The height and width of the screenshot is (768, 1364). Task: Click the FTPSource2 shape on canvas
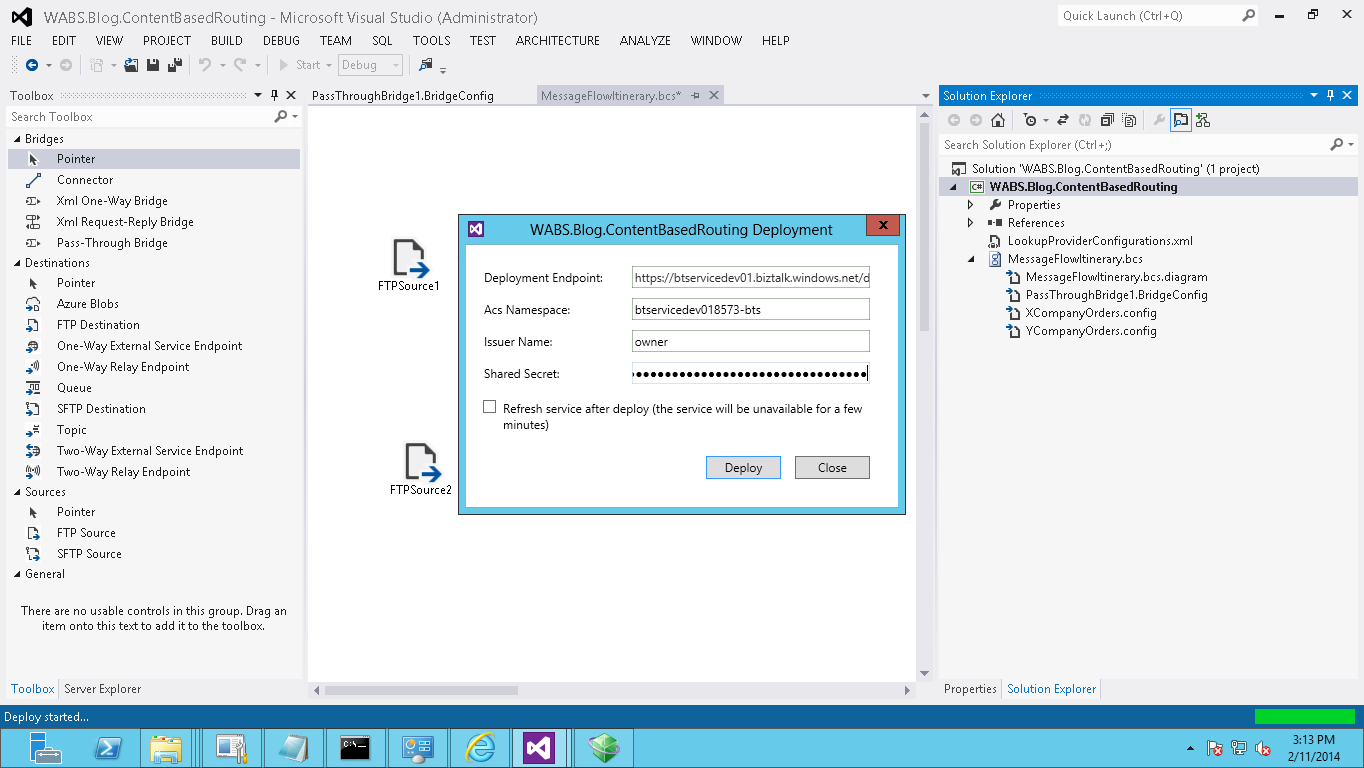(x=421, y=469)
